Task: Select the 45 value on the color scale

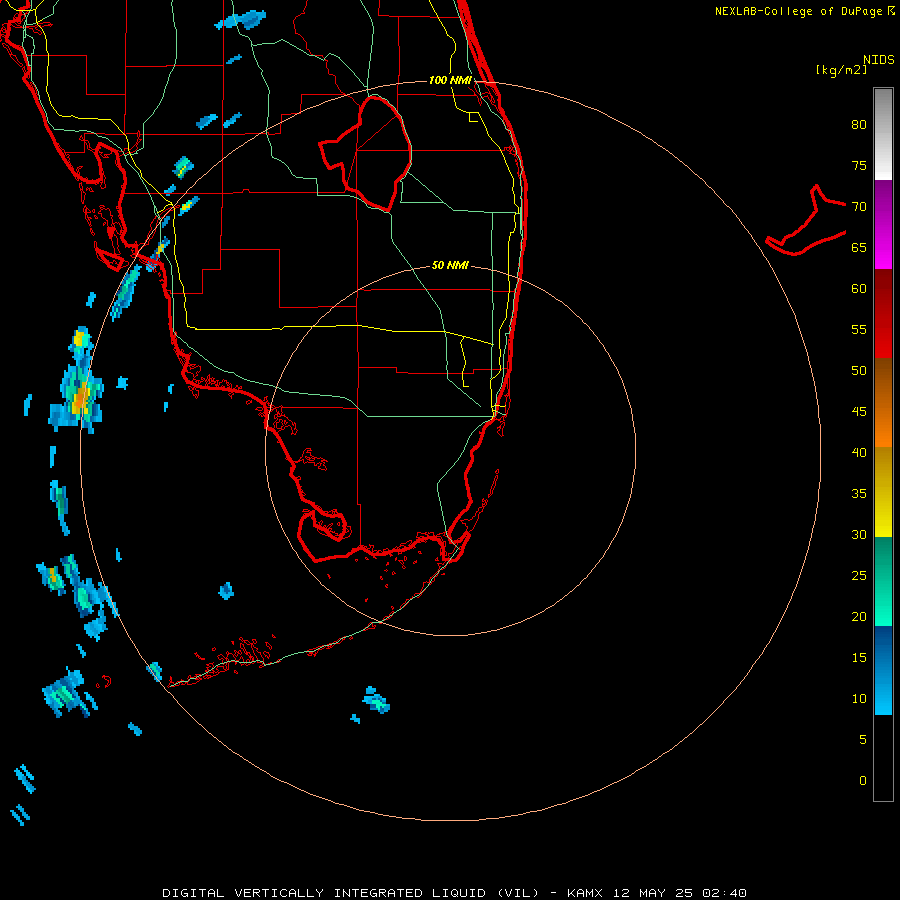Action: pos(859,412)
